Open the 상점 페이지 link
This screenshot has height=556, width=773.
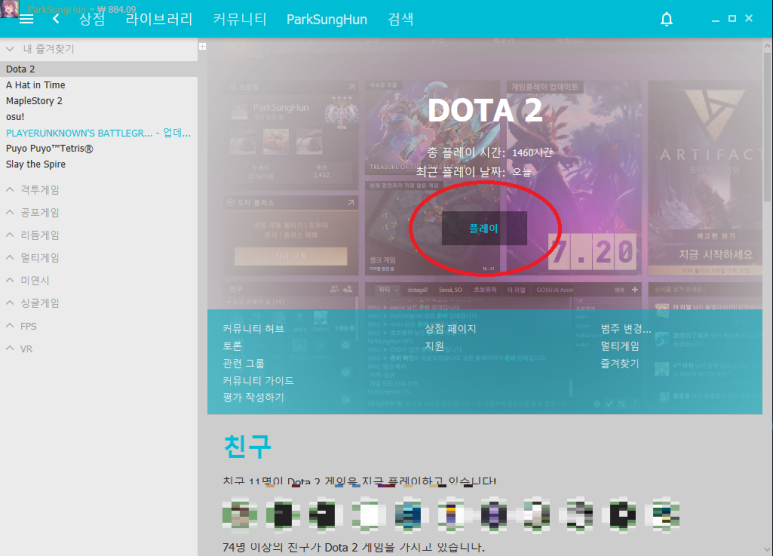click(x=450, y=329)
